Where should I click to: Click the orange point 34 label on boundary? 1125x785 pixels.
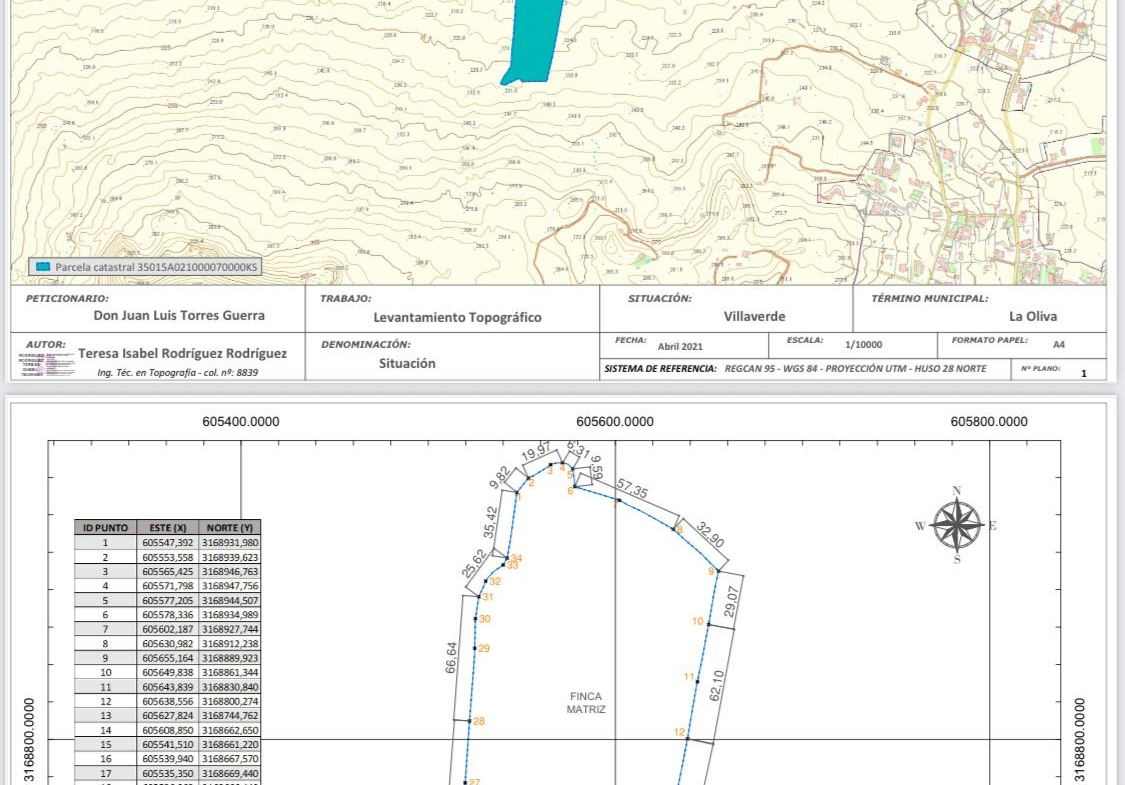click(x=516, y=557)
